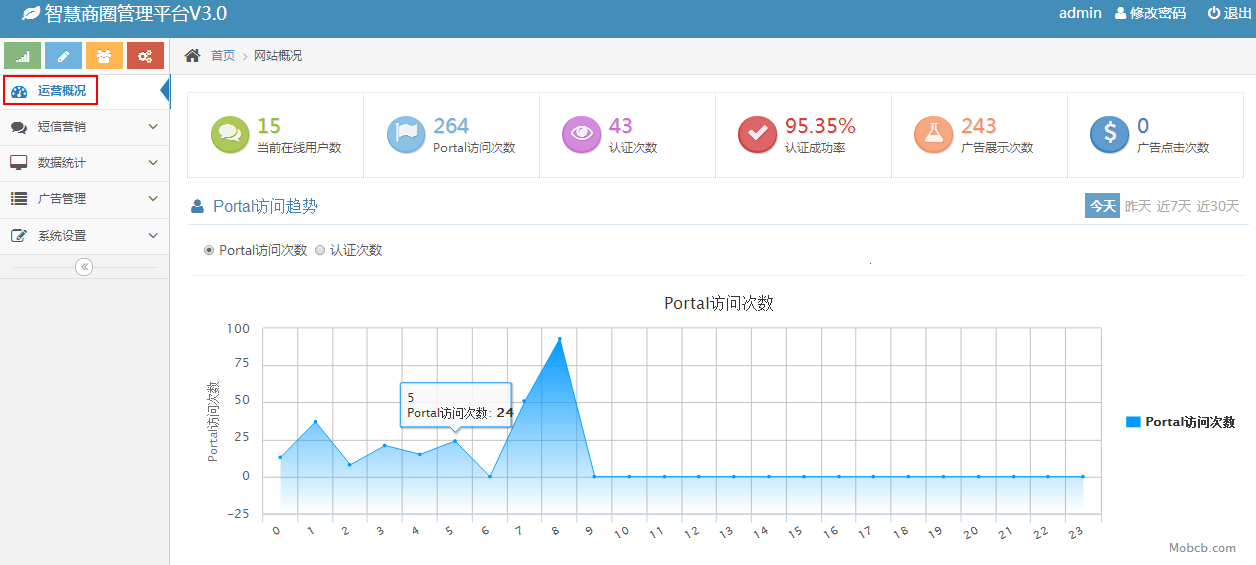Switch chart range to 近7天
Screen dimensions: 1256x565
pos(1173,206)
